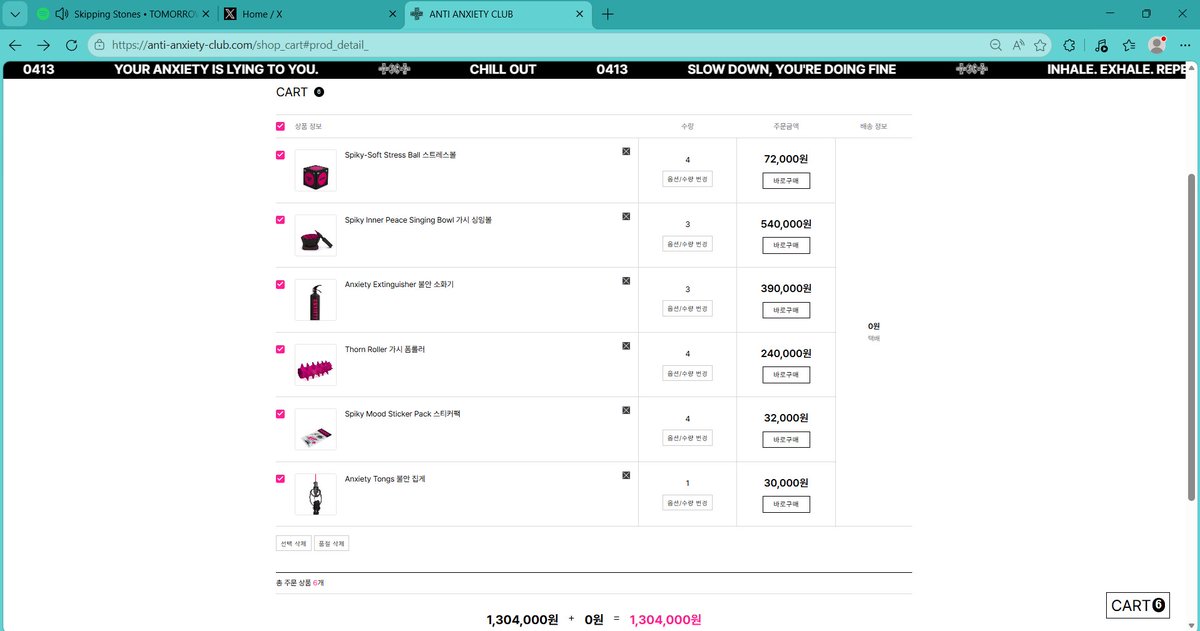Open Sticker Pack product thumbnail
This screenshot has height=631, width=1200.
316,429
